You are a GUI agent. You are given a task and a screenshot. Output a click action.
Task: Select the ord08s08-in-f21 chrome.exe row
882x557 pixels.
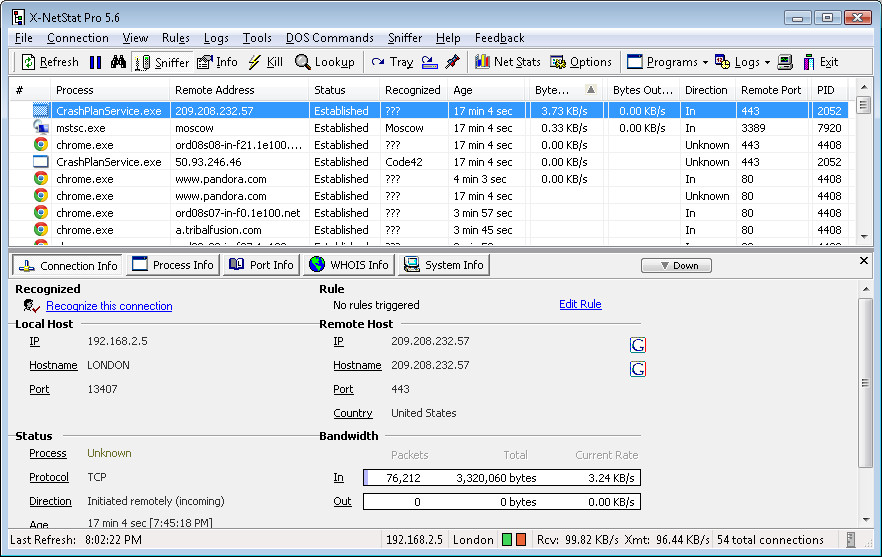(429, 145)
